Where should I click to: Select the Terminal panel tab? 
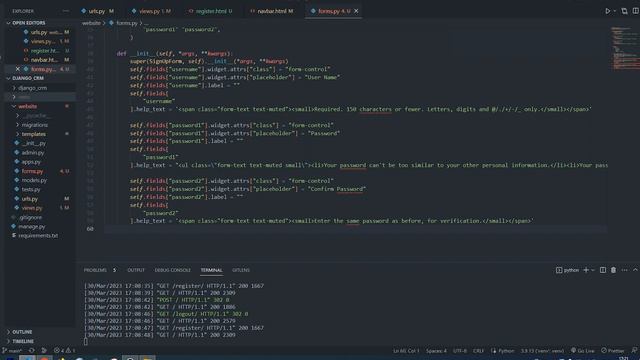tap(211, 270)
